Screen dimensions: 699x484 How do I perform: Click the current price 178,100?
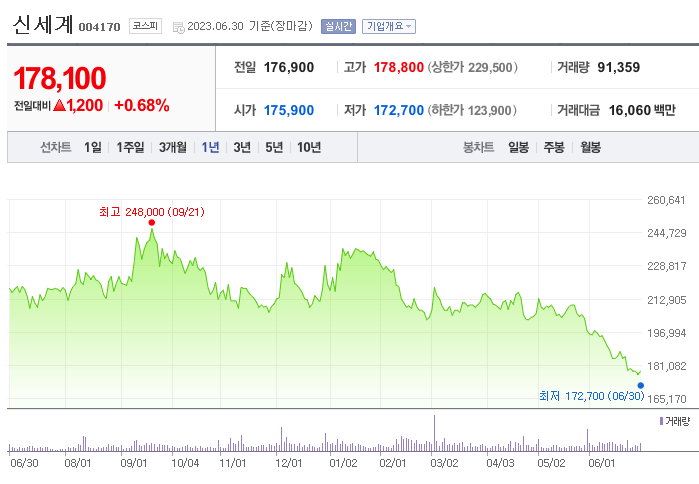point(60,78)
